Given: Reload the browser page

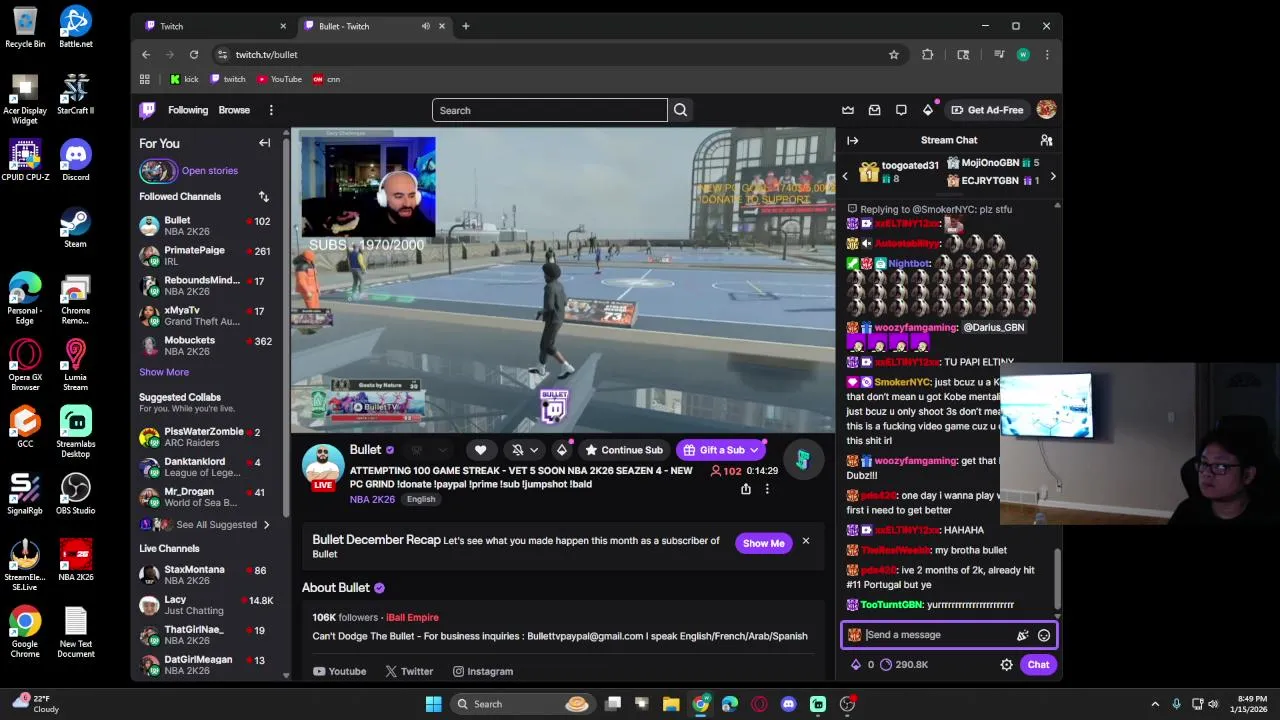Looking at the screenshot, I should (194, 55).
